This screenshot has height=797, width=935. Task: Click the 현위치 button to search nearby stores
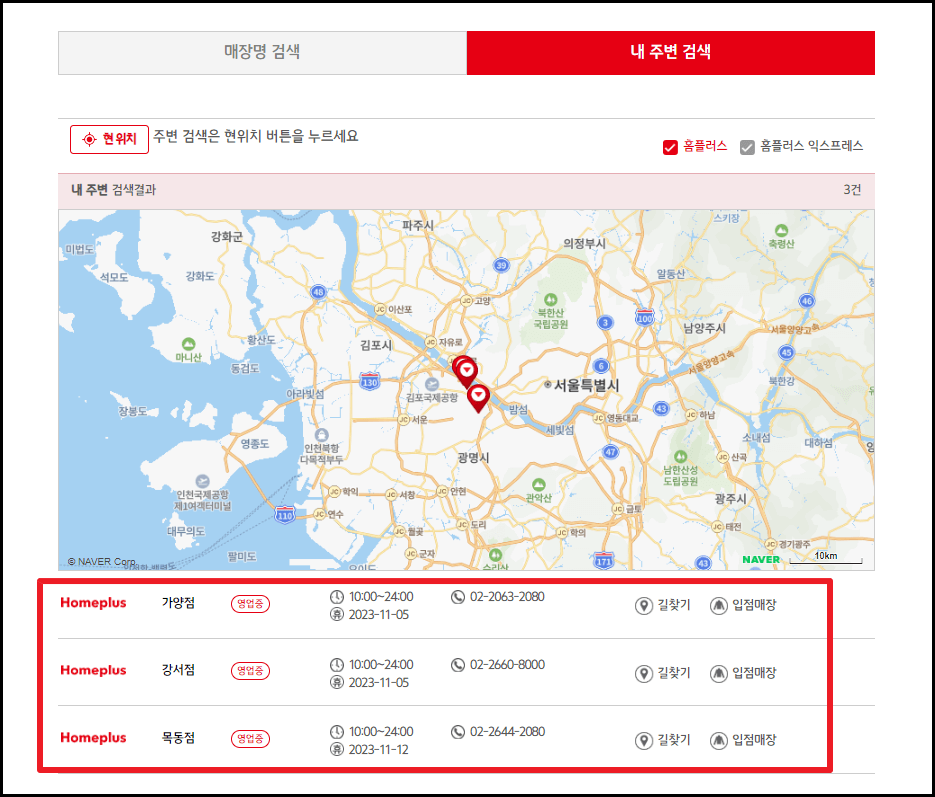click(109, 139)
